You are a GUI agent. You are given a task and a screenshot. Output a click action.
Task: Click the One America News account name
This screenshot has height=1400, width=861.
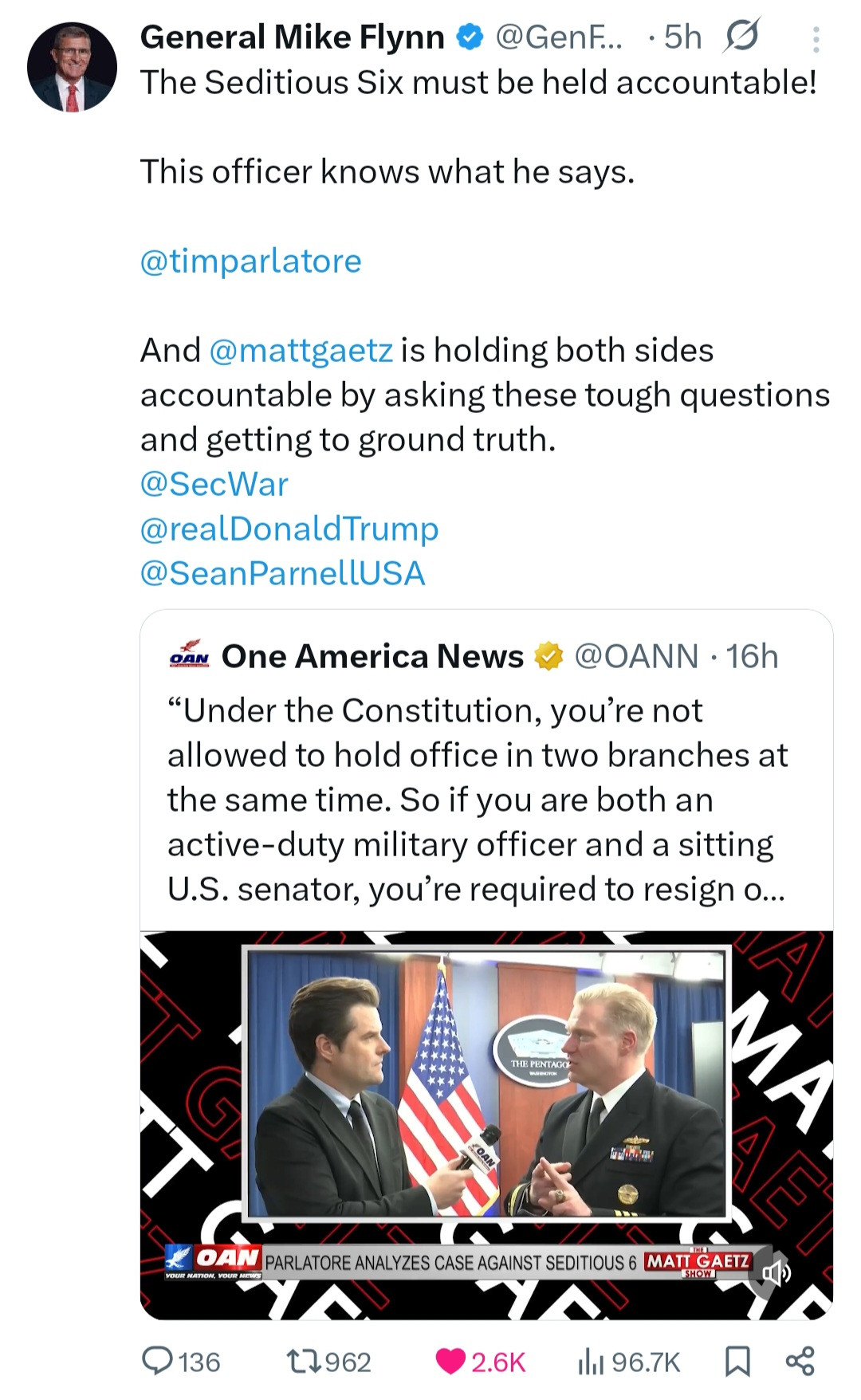coord(372,656)
